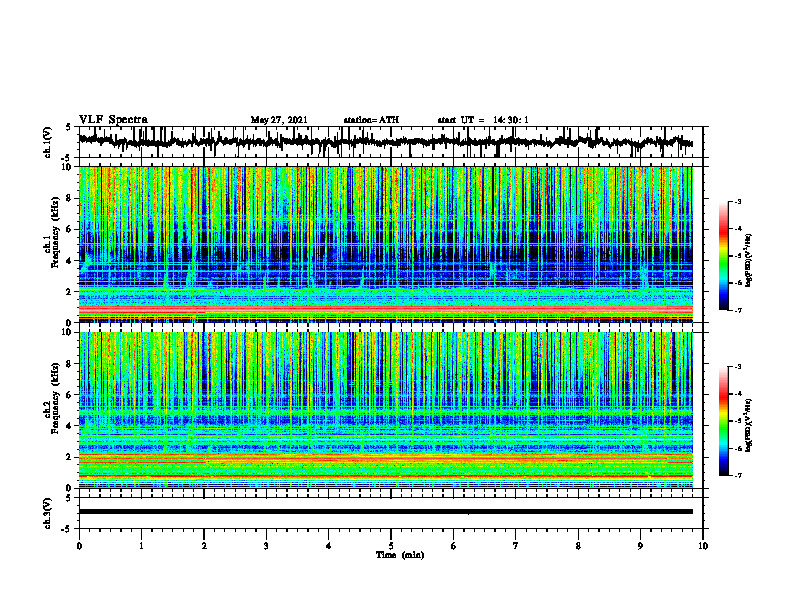Click the flat black ch.3 voltage trace
Screen dimensions: 792x612
point(386,512)
